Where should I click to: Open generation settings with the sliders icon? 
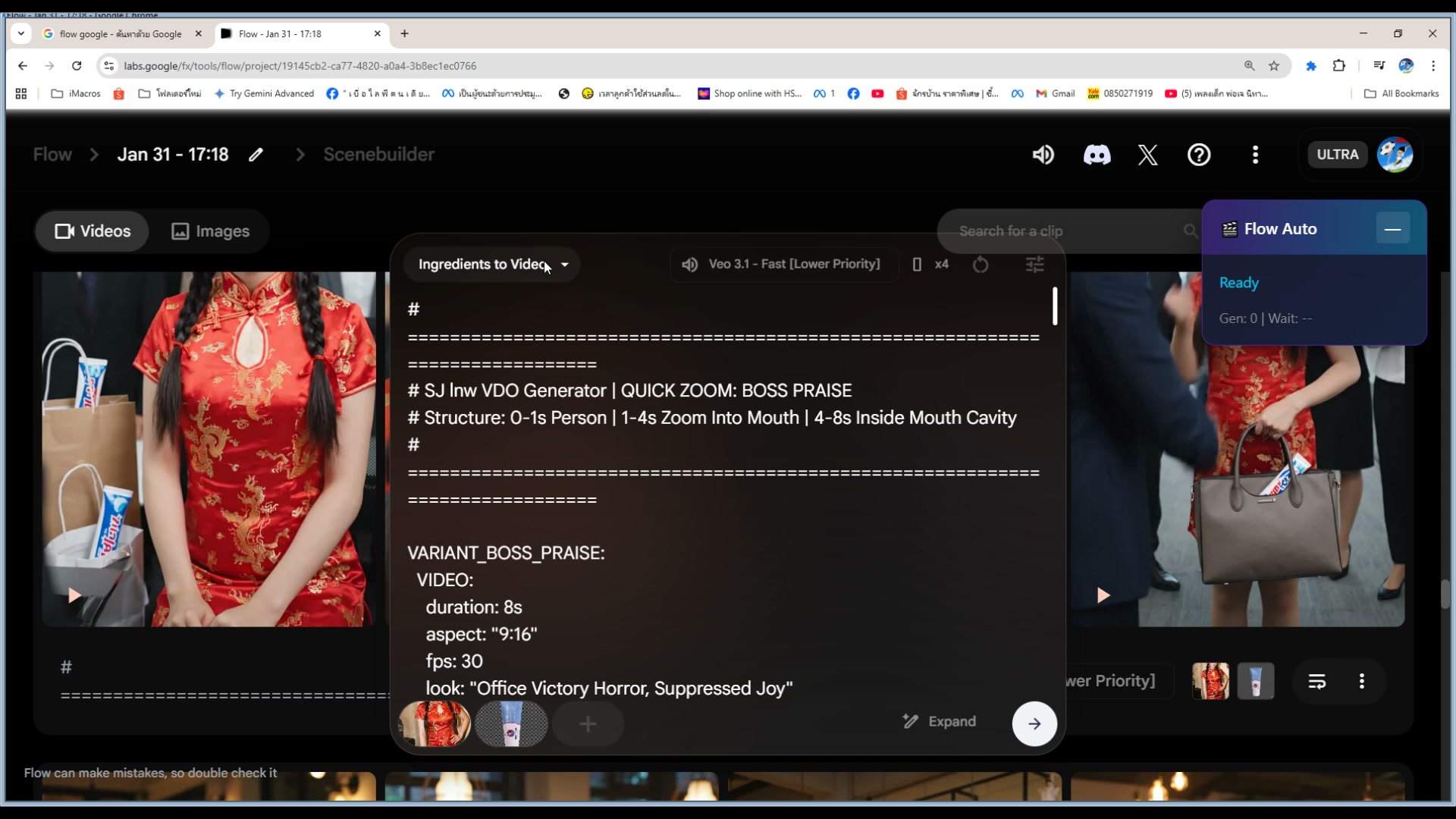1036,265
